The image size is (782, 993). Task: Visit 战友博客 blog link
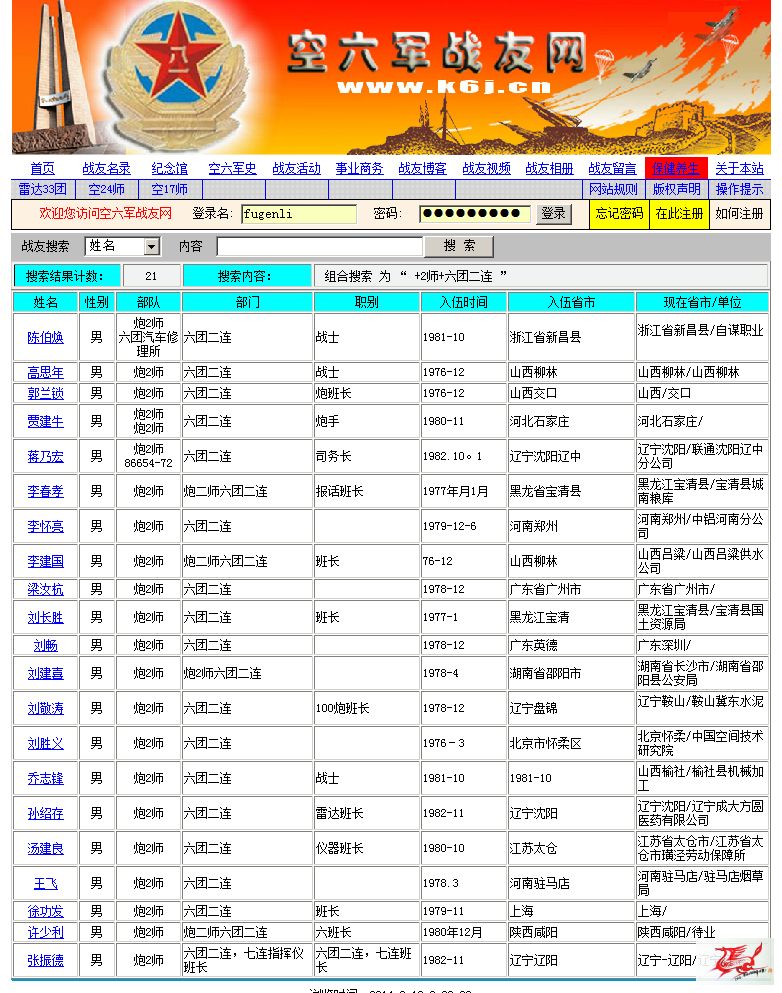(x=422, y=168)
